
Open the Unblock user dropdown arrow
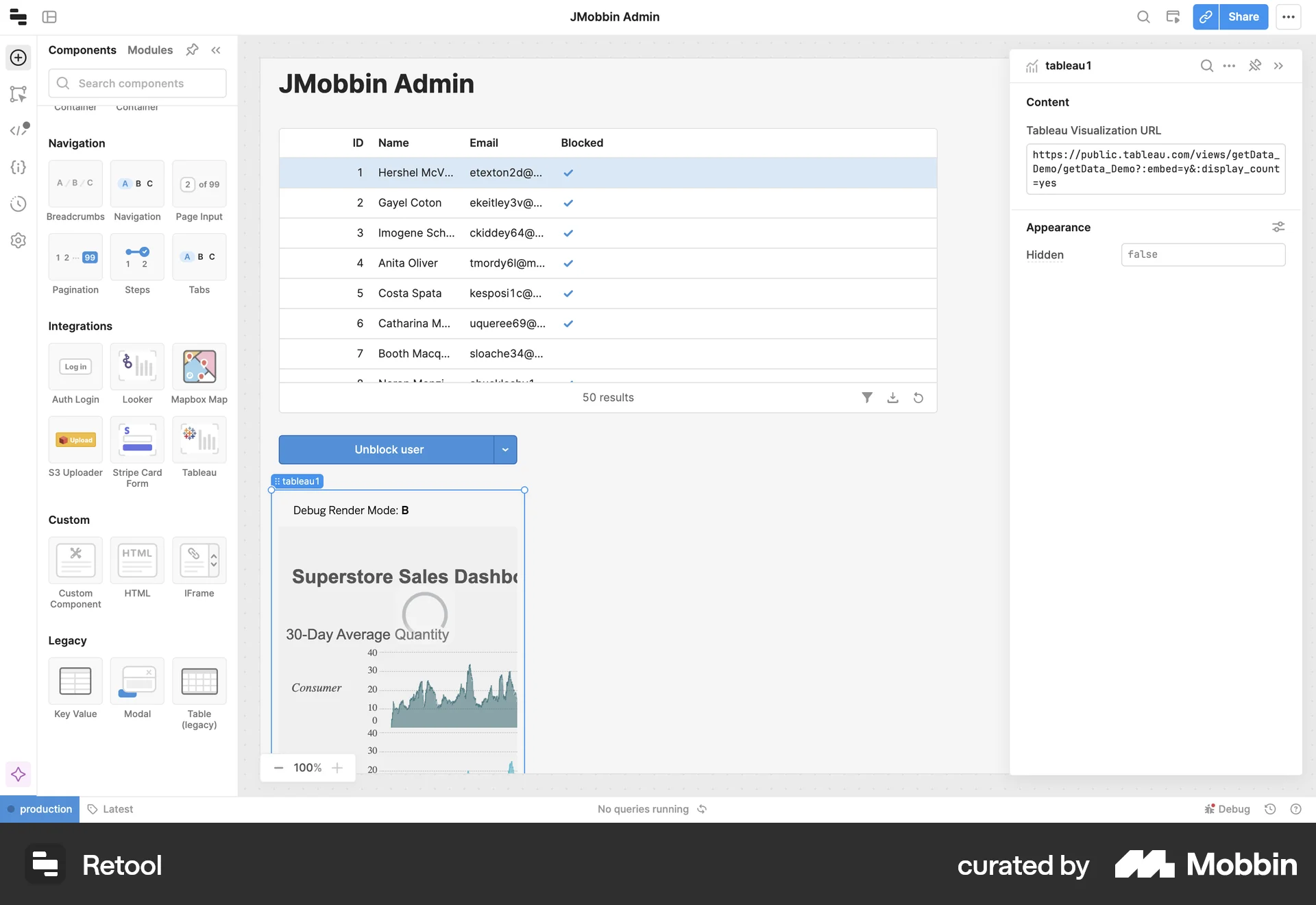point(505,449)
